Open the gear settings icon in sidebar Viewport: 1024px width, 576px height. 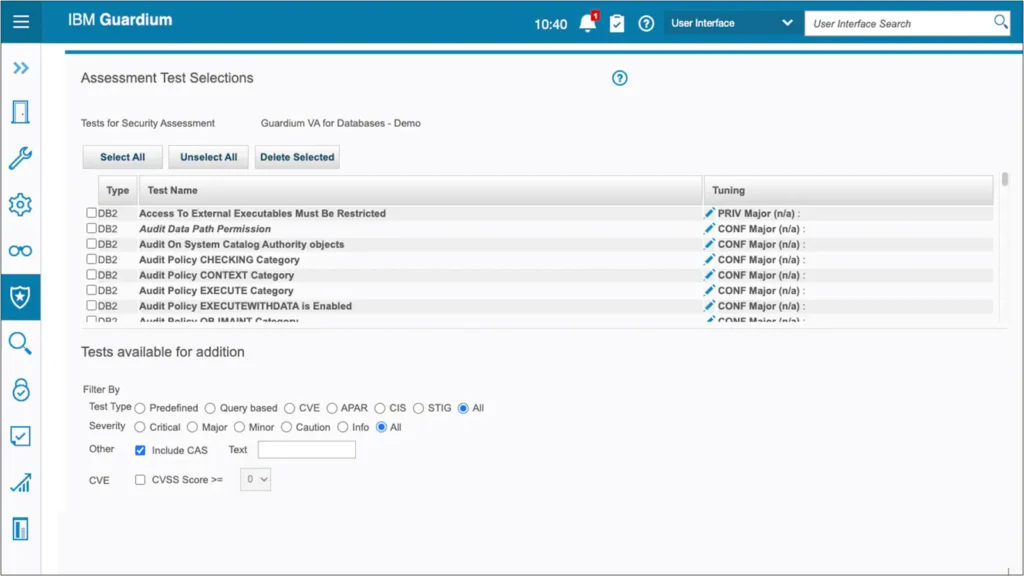pyautogui.click(x=21, y=203)
